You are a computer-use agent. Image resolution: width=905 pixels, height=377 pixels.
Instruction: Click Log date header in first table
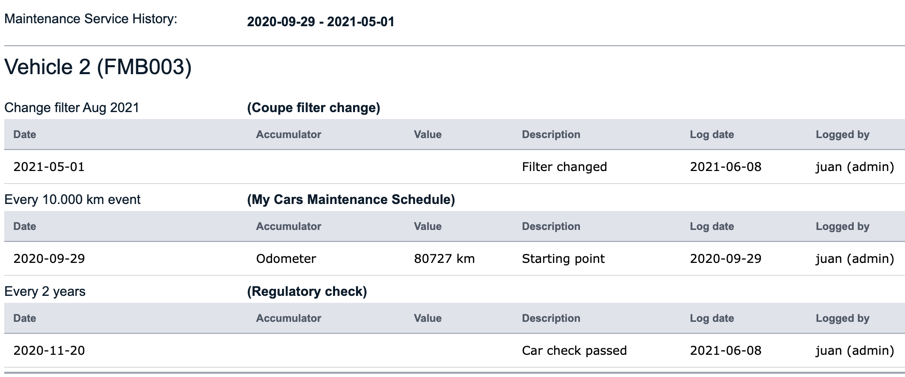712,135
